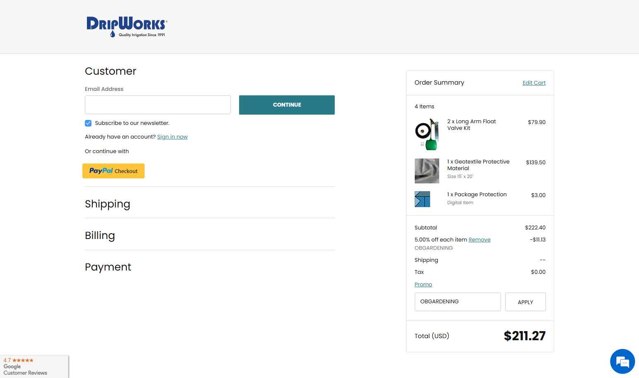The image size is (639, 378).
Task: Click the Geotextile Protective Material thumbnail
Action: 427,171
